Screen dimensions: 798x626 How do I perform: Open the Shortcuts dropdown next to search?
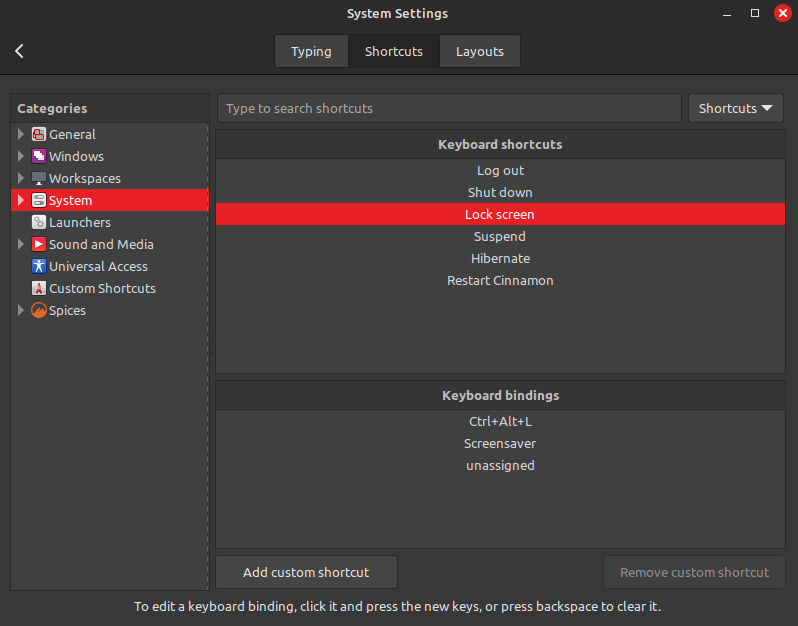[735, 108]
